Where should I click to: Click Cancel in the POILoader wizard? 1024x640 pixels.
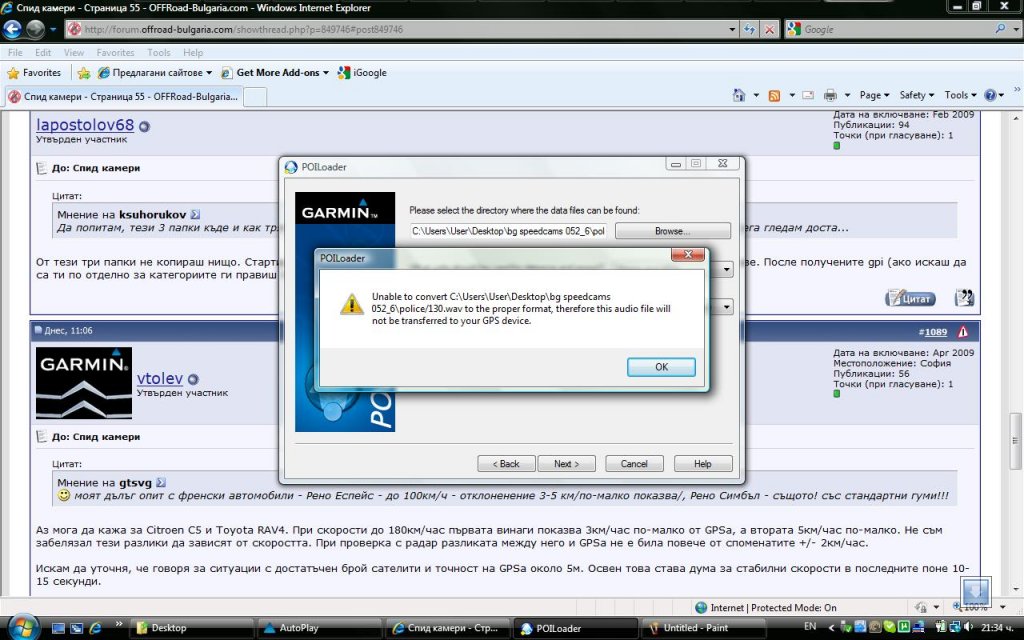click(634, 464)
